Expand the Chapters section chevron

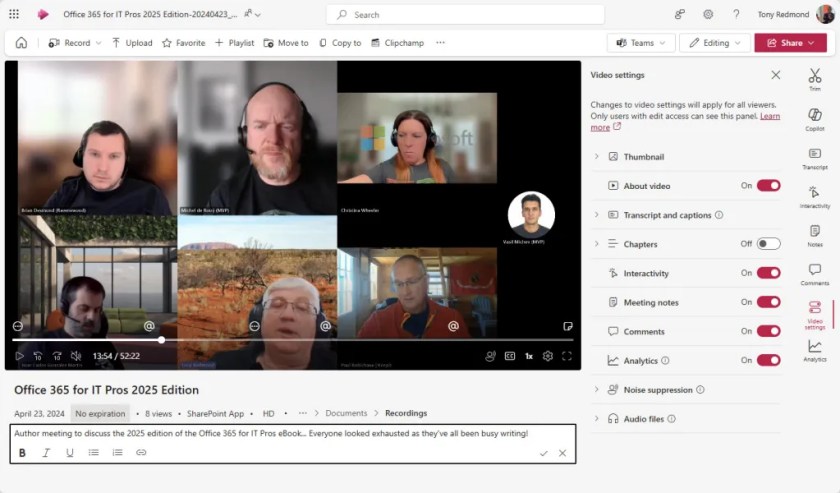pos(596,244)
